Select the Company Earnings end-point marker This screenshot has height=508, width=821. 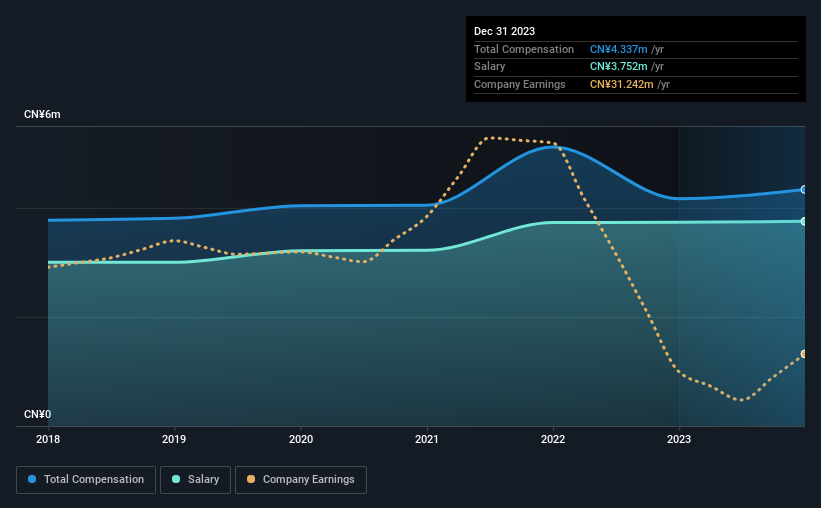click(x=804, y=354)
